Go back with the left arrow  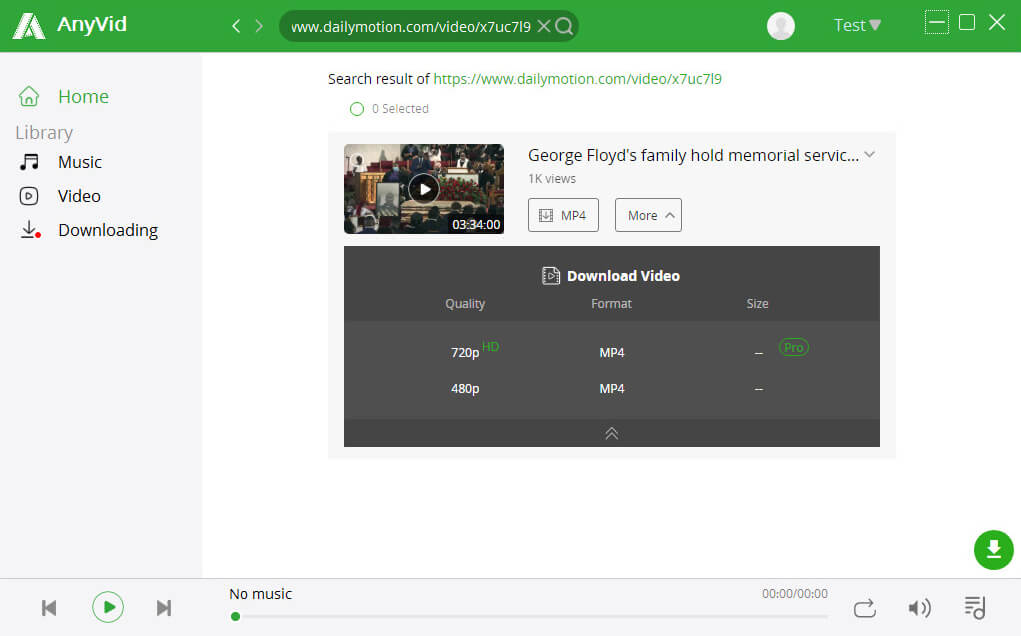coord(236,26)
